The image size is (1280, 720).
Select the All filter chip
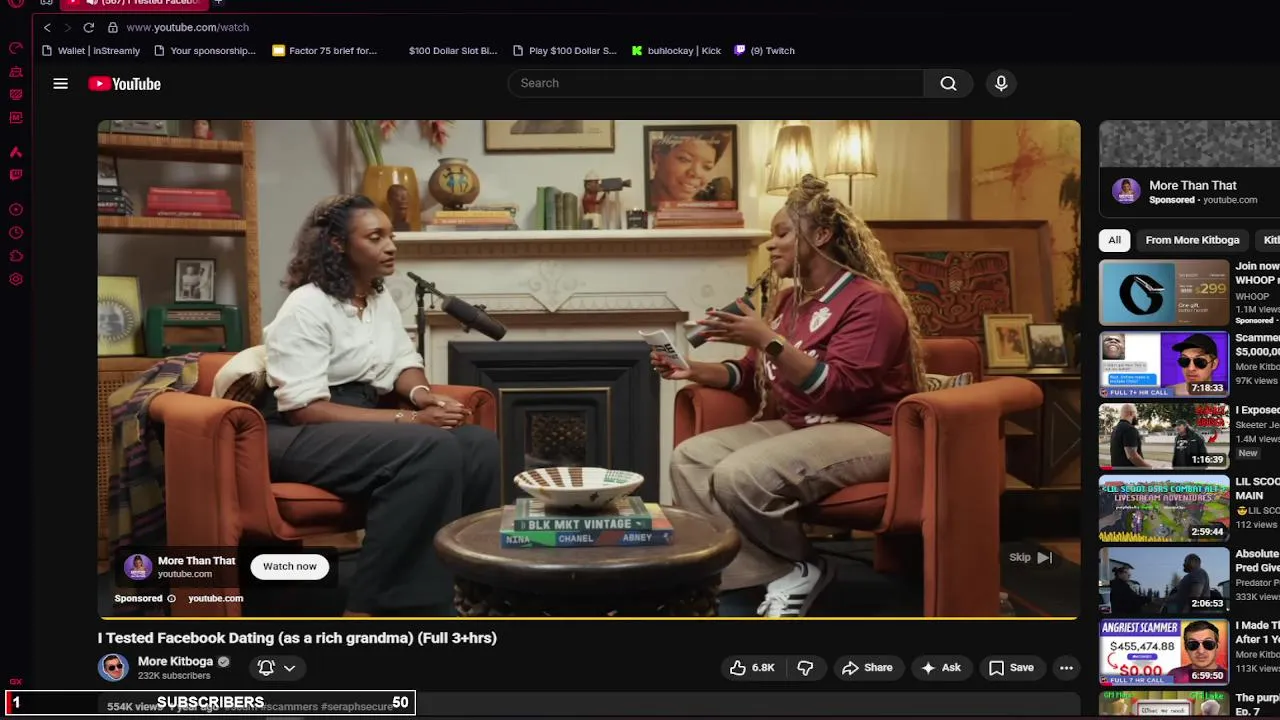point(1114,240)
